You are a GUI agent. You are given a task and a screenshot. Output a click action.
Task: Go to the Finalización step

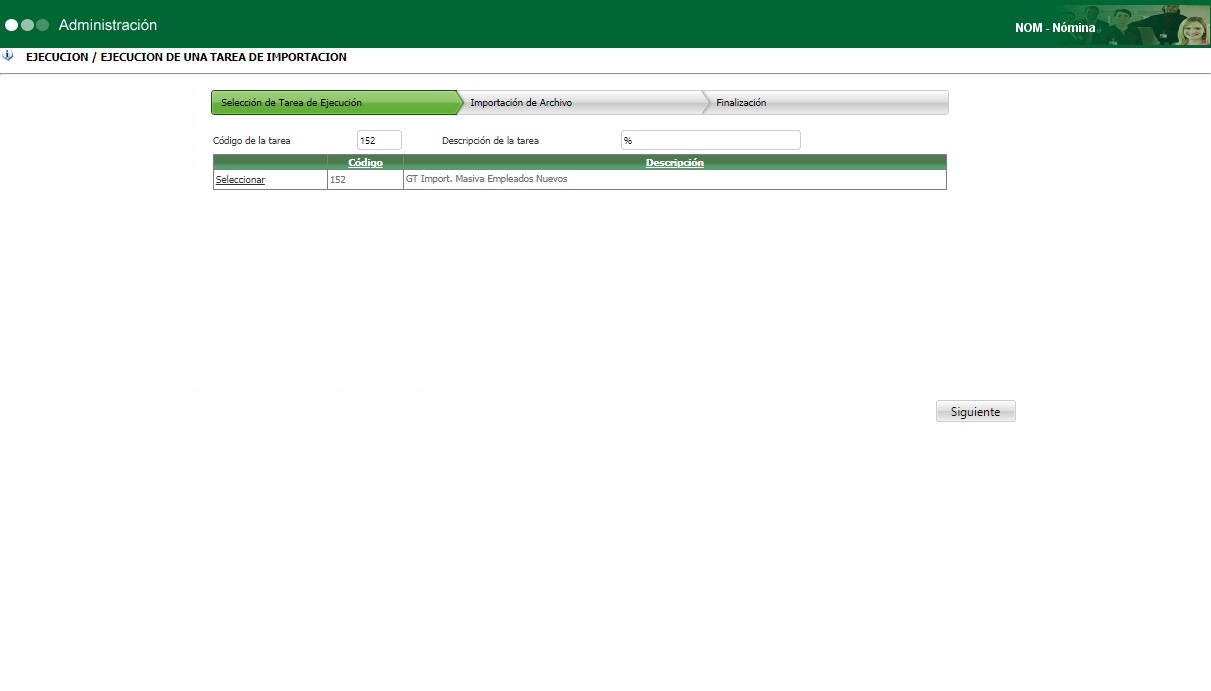826,103
